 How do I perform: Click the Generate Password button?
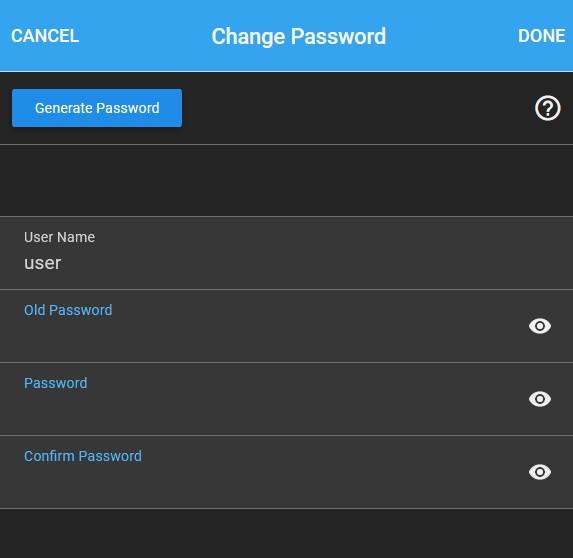tap(97, 108)
